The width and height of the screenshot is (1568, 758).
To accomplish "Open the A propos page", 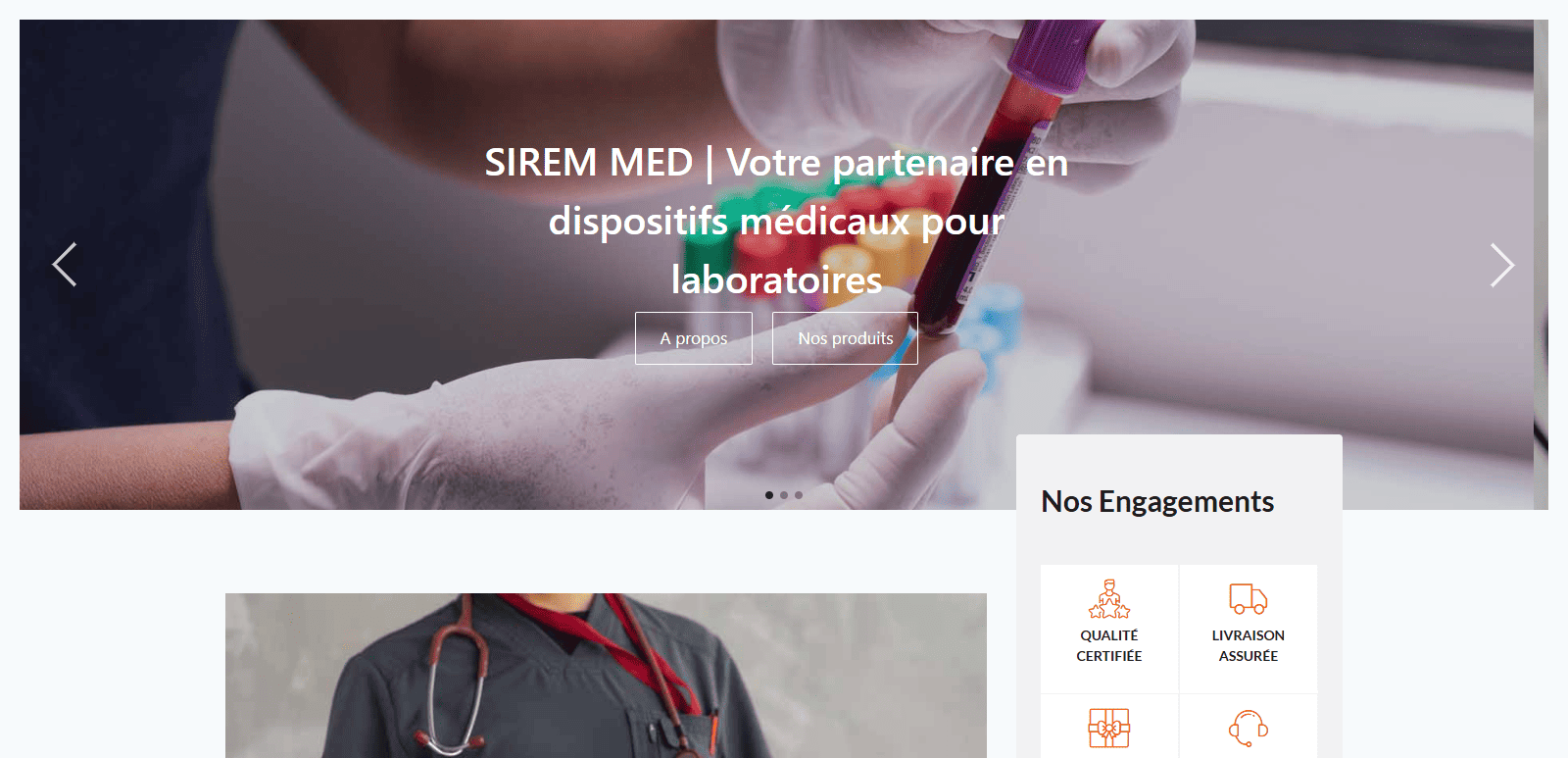I will pos(694,338).
